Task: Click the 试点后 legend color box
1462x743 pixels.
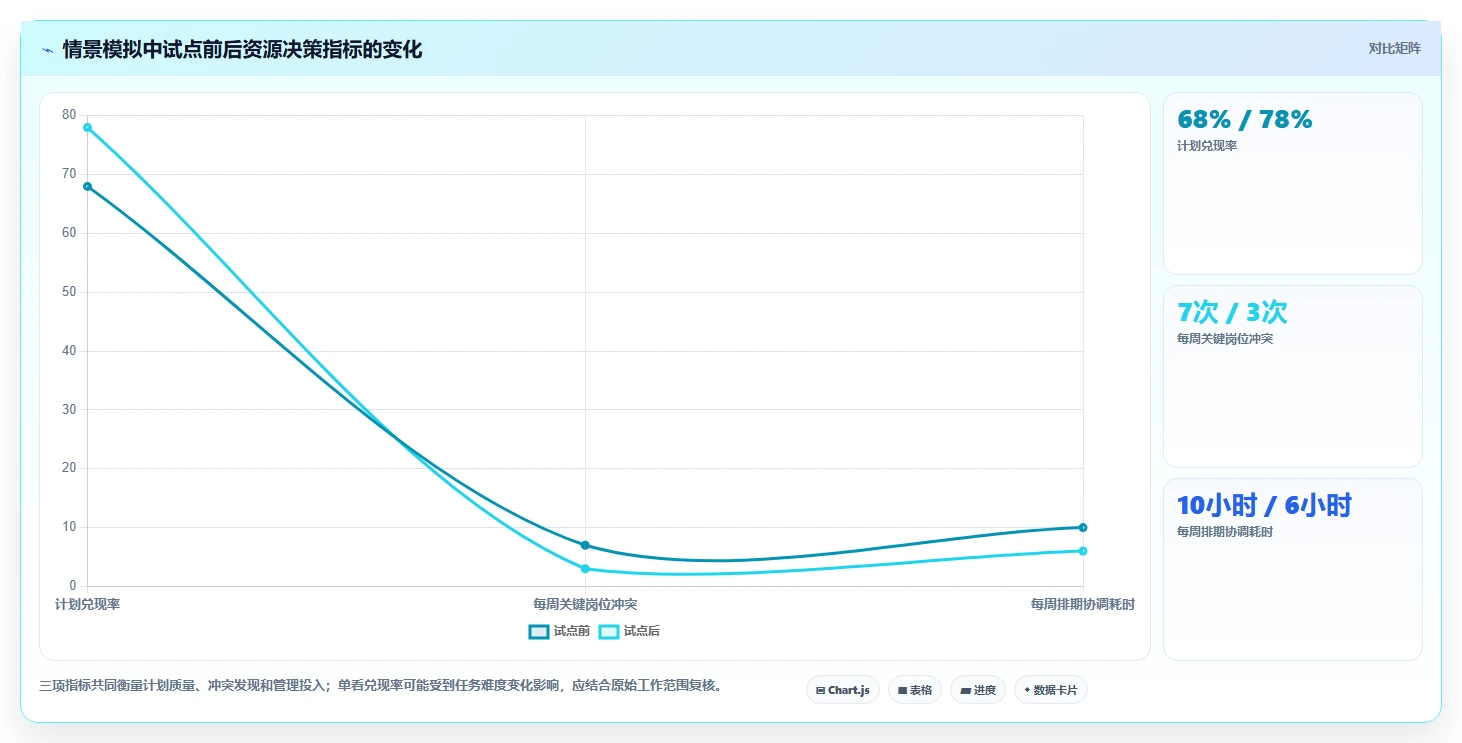Action: [609, 631]
